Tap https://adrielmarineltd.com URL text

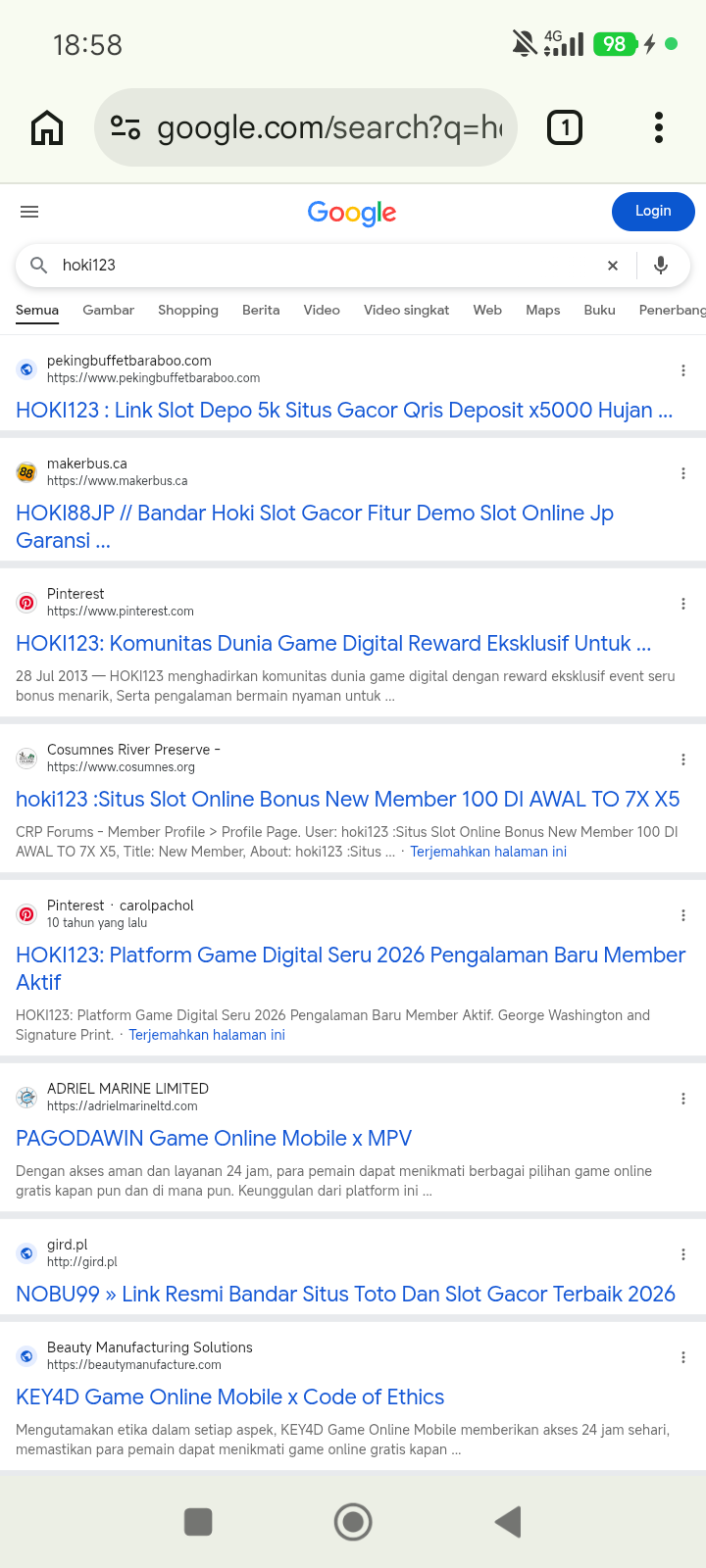[x=123, y=1106]
